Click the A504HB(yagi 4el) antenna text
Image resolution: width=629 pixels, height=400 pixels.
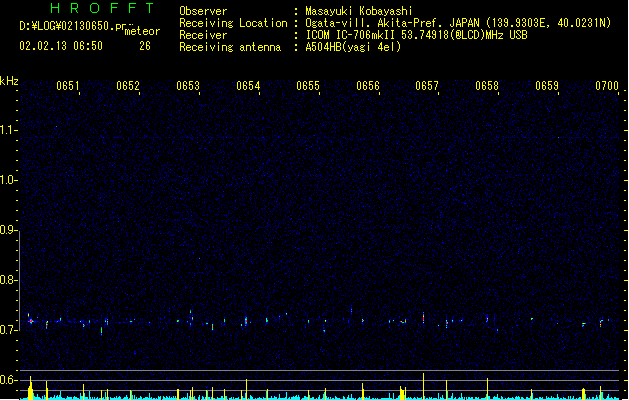tap(353, 47)
